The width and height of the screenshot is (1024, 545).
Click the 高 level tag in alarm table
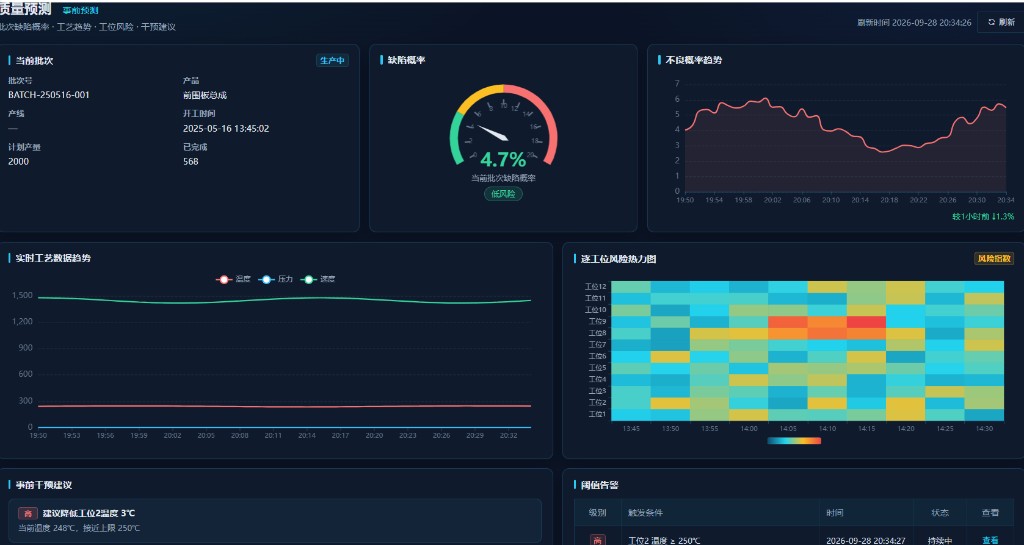597,540
